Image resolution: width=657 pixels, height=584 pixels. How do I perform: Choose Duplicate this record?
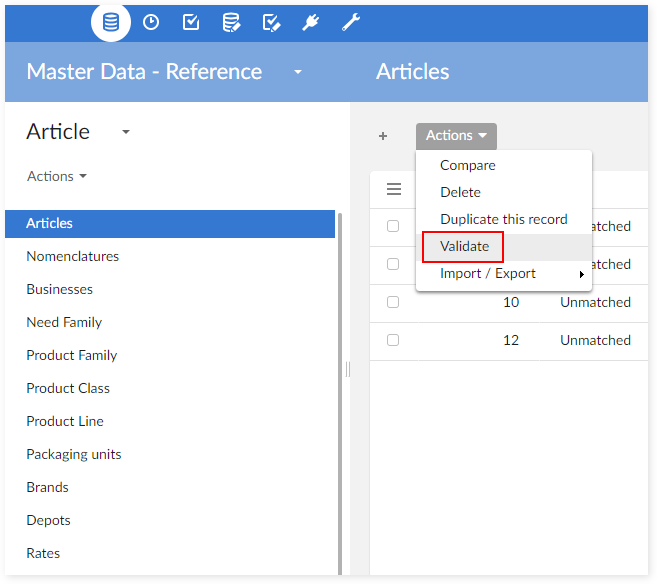coord(504,220)
